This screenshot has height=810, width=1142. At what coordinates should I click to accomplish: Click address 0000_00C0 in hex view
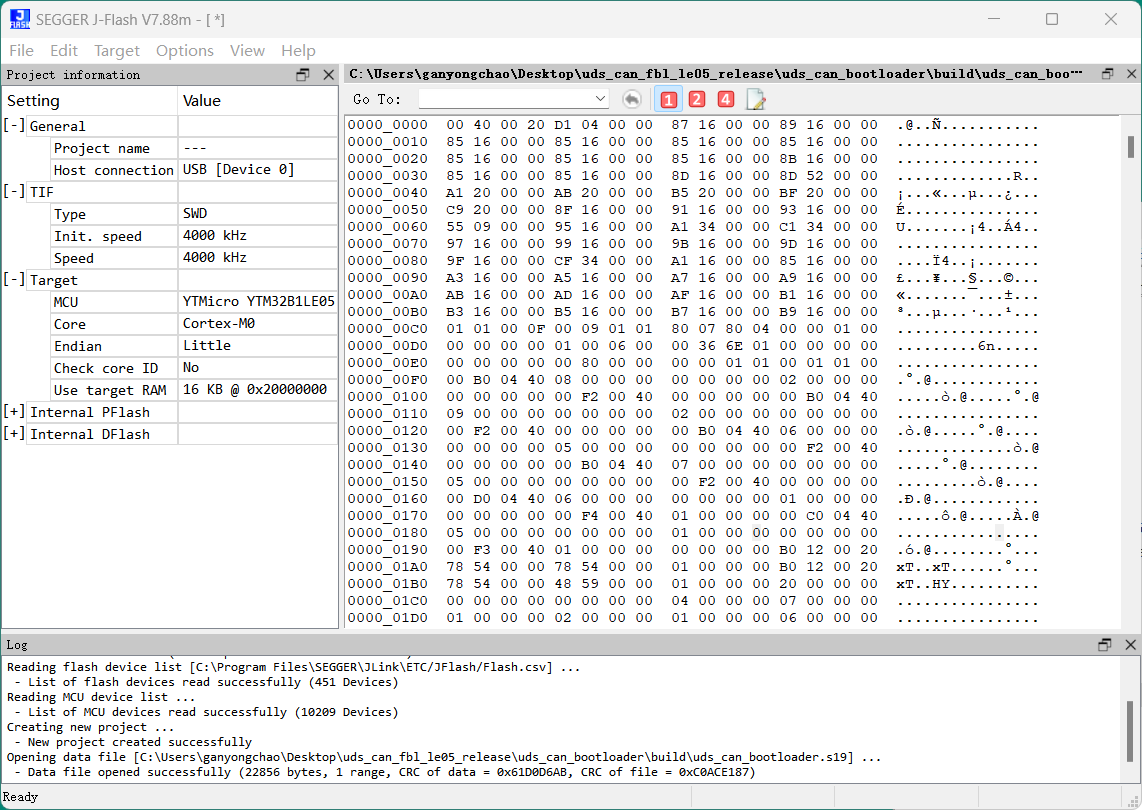[x=387, y=329]
